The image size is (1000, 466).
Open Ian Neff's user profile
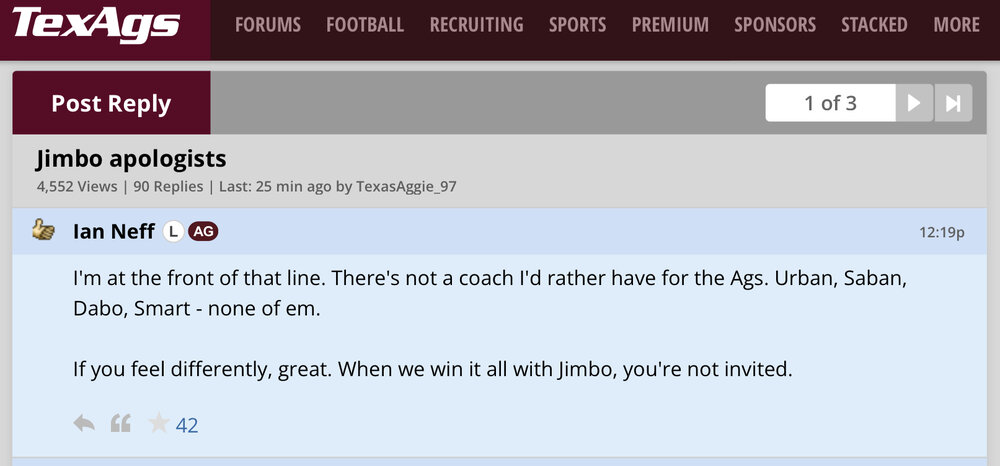pyautogui.click(x=113, y=231)
